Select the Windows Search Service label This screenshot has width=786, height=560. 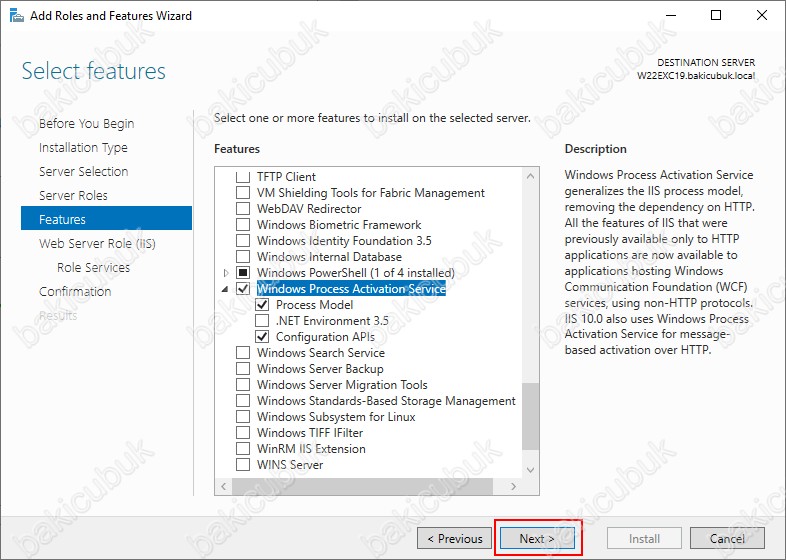click(x=321, y=353)
